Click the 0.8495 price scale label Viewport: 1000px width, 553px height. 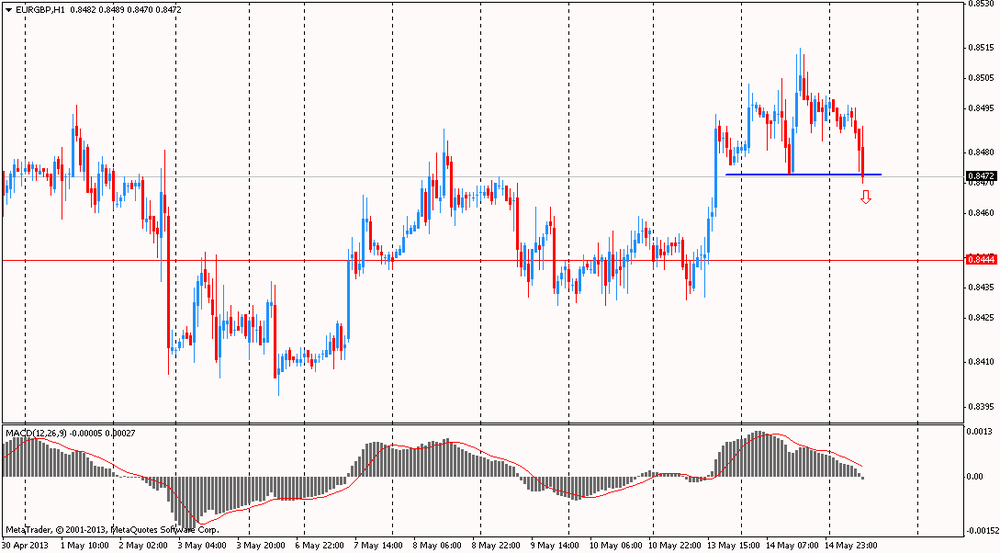pyautogui.click(x=980, y=108)
